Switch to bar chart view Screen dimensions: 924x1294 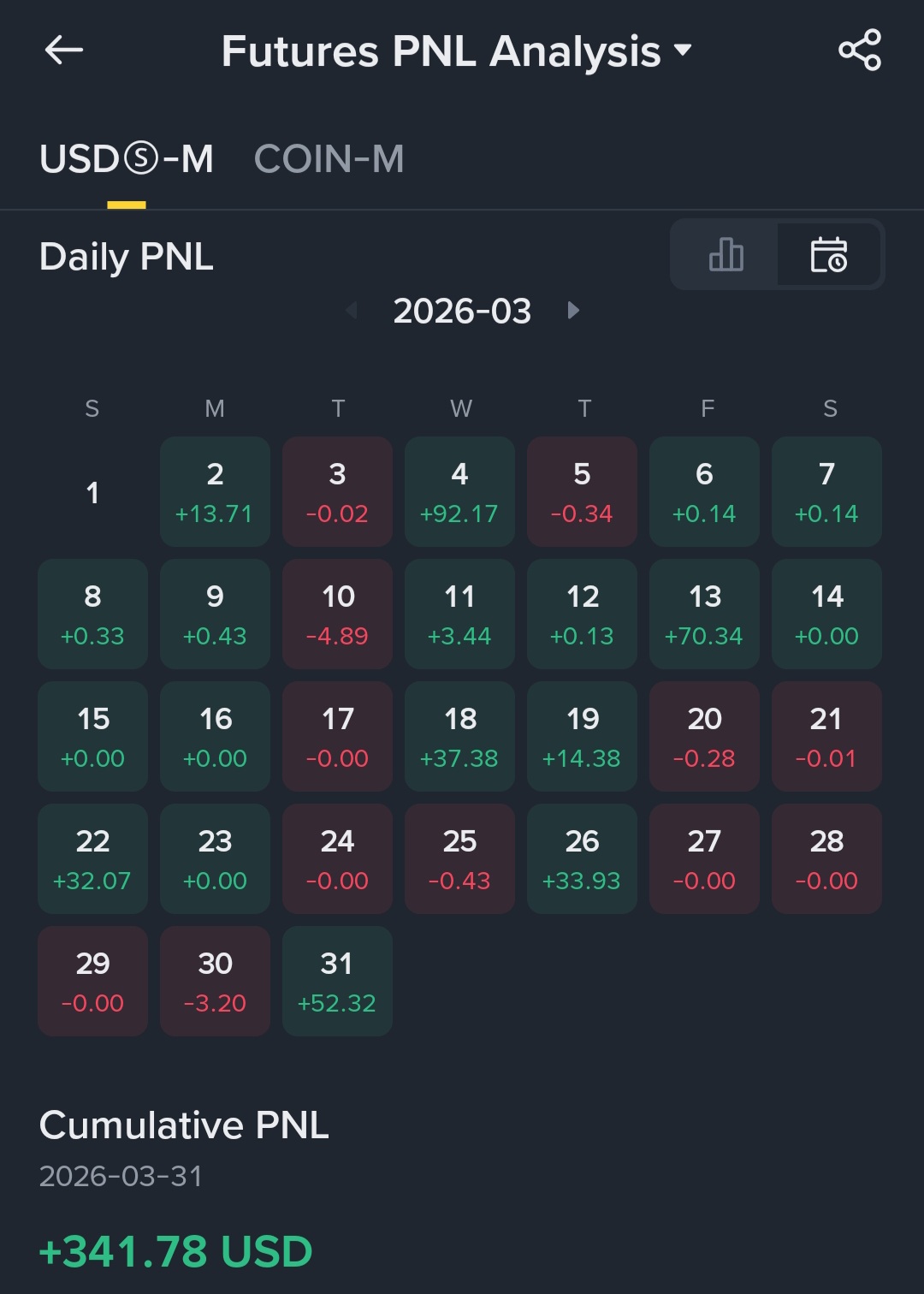(726, 255)
